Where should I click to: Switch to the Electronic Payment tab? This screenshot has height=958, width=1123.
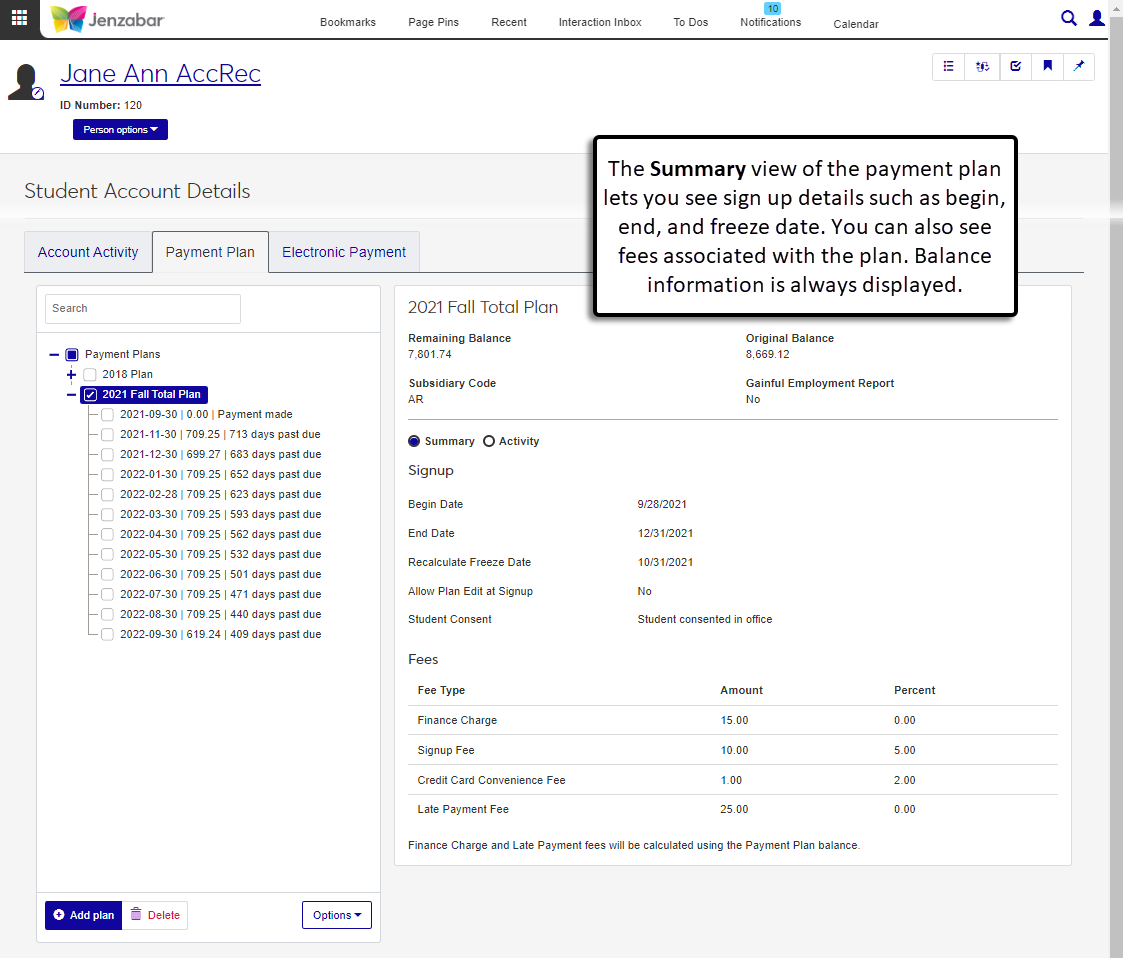344,252
